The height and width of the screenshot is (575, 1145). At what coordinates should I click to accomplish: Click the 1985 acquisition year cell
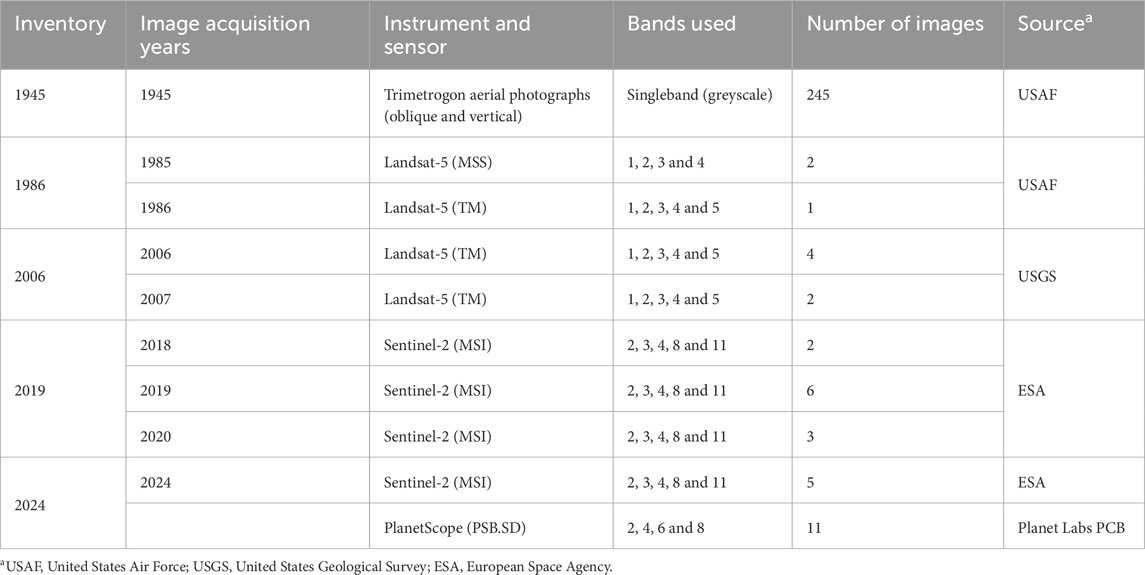(157, 160)
